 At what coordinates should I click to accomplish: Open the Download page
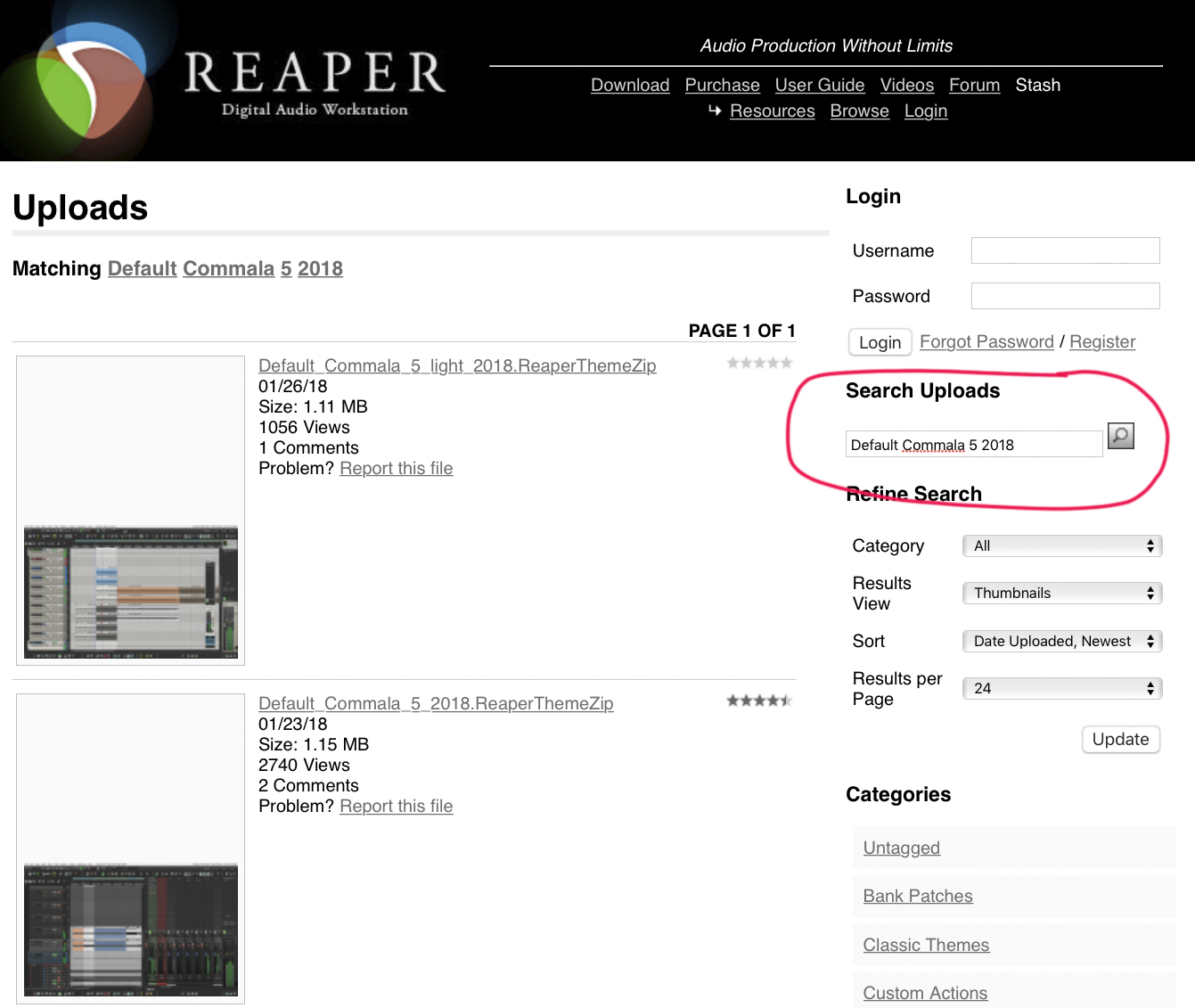coord(630,85)
